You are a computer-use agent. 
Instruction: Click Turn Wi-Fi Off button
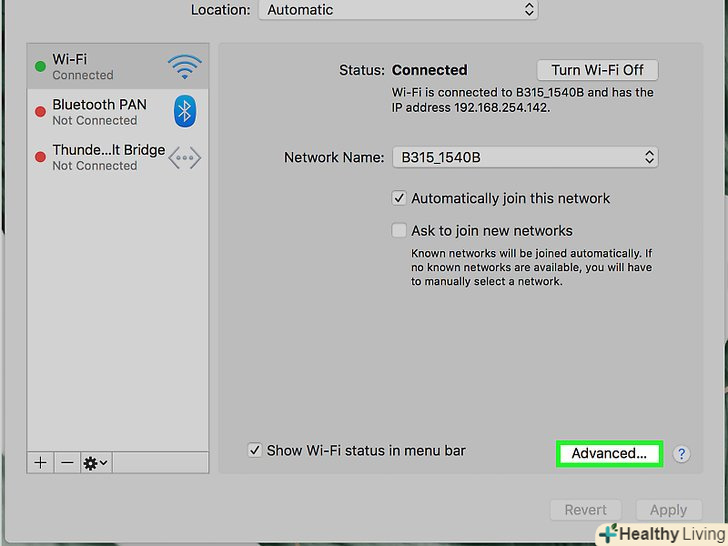(x=597, y=70)
